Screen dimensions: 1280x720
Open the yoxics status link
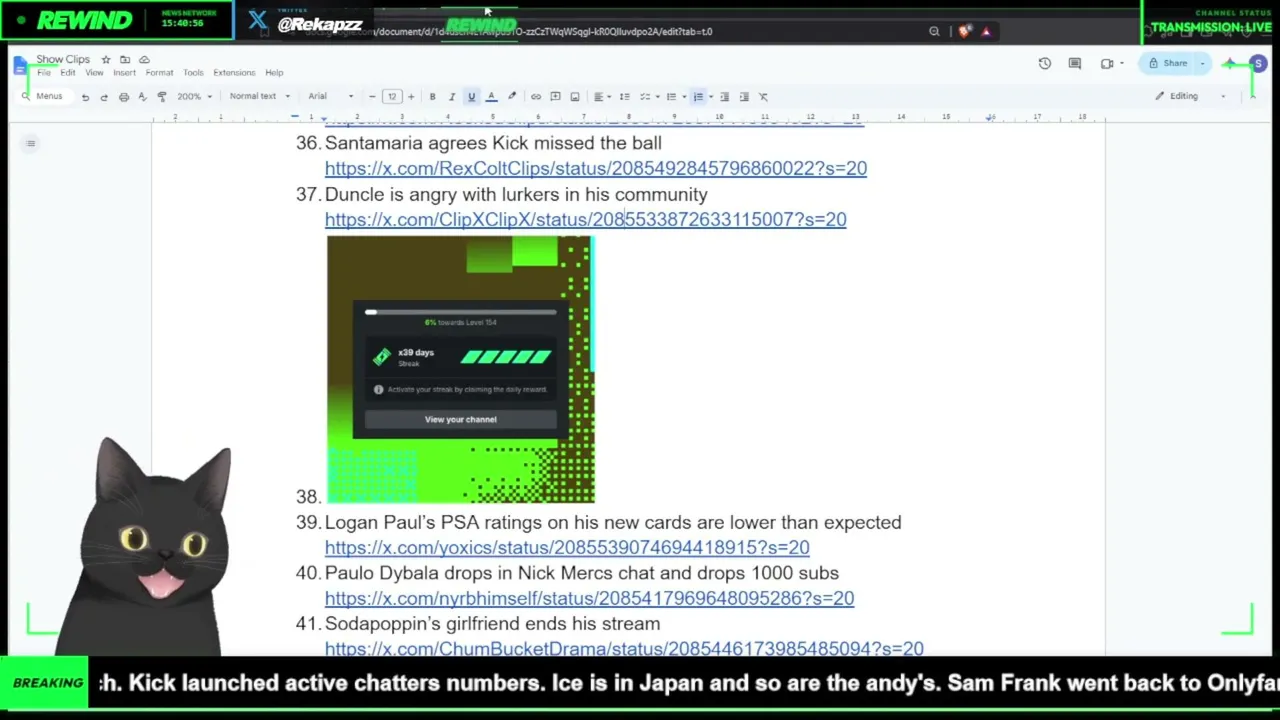click(x=567, y=547)
